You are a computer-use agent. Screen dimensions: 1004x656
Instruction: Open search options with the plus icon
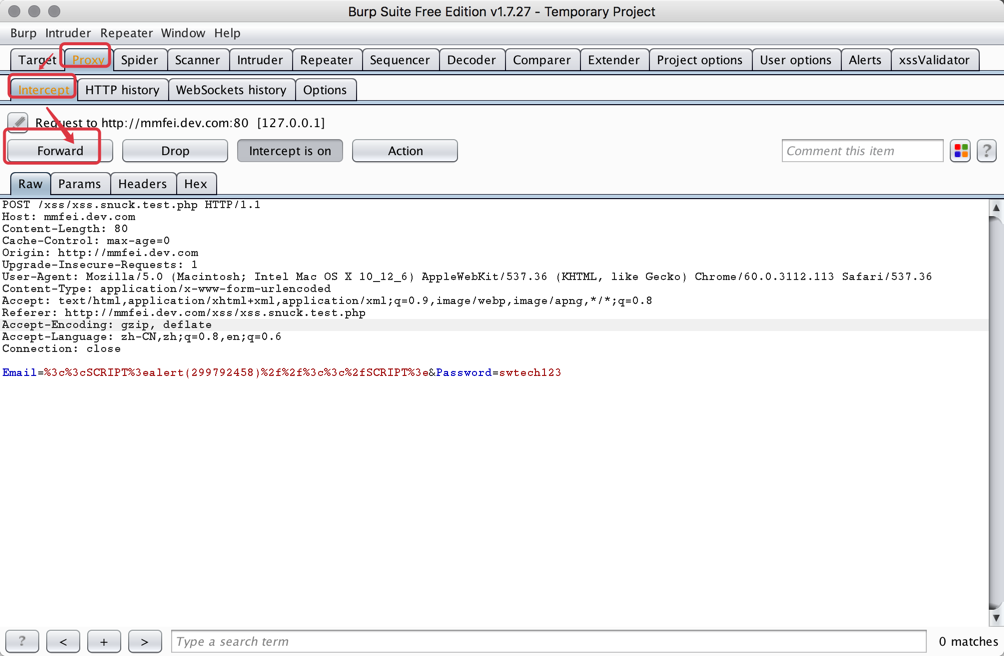[x=103, y=641]
